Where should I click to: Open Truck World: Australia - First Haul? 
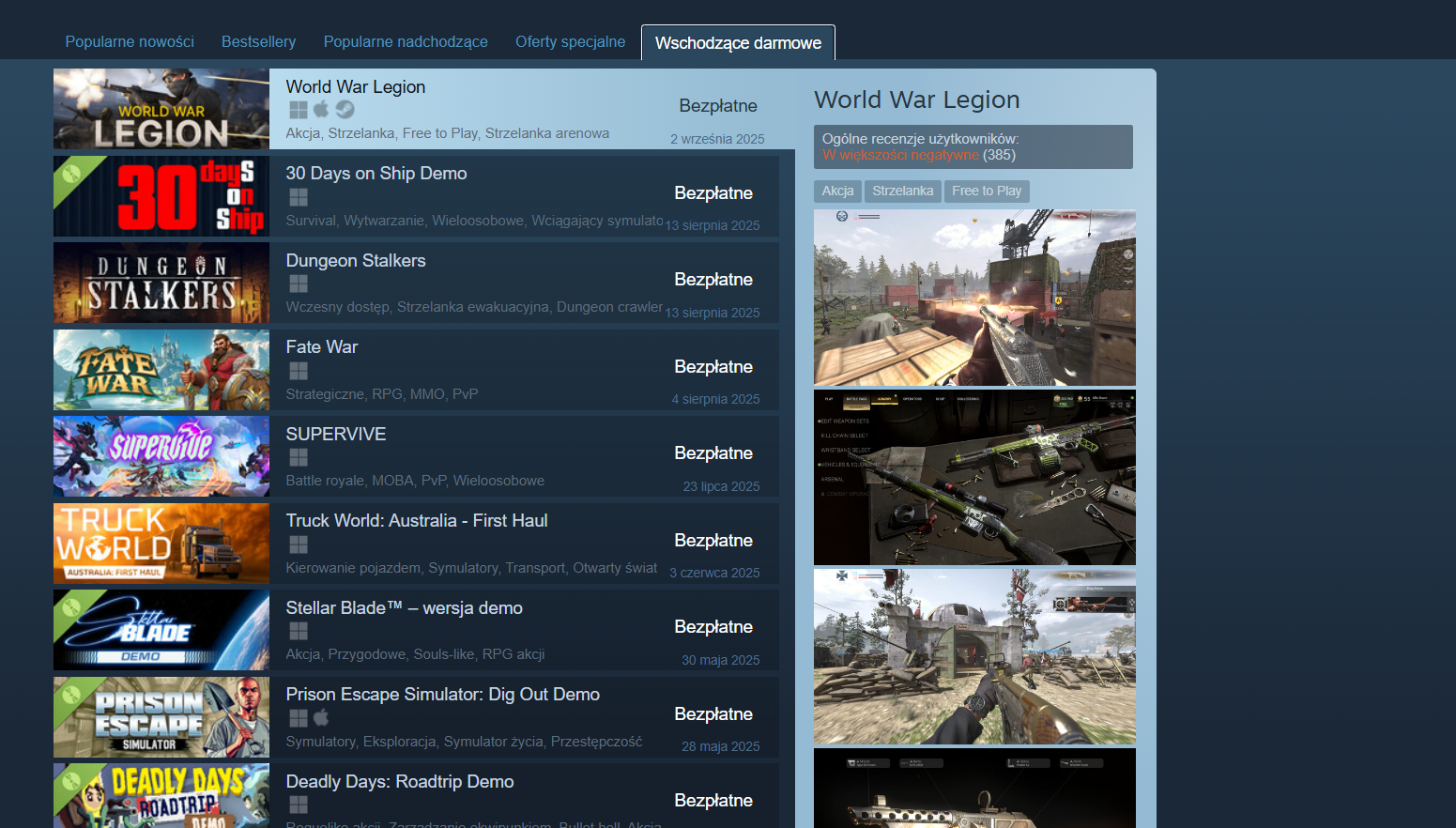417,521
